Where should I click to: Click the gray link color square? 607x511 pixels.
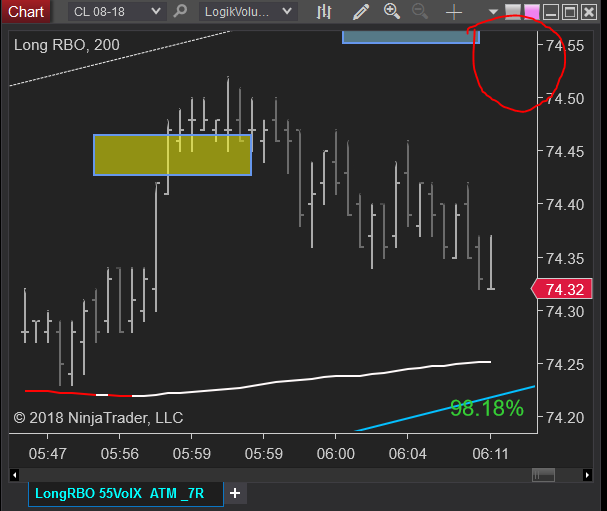click(513, 12)
